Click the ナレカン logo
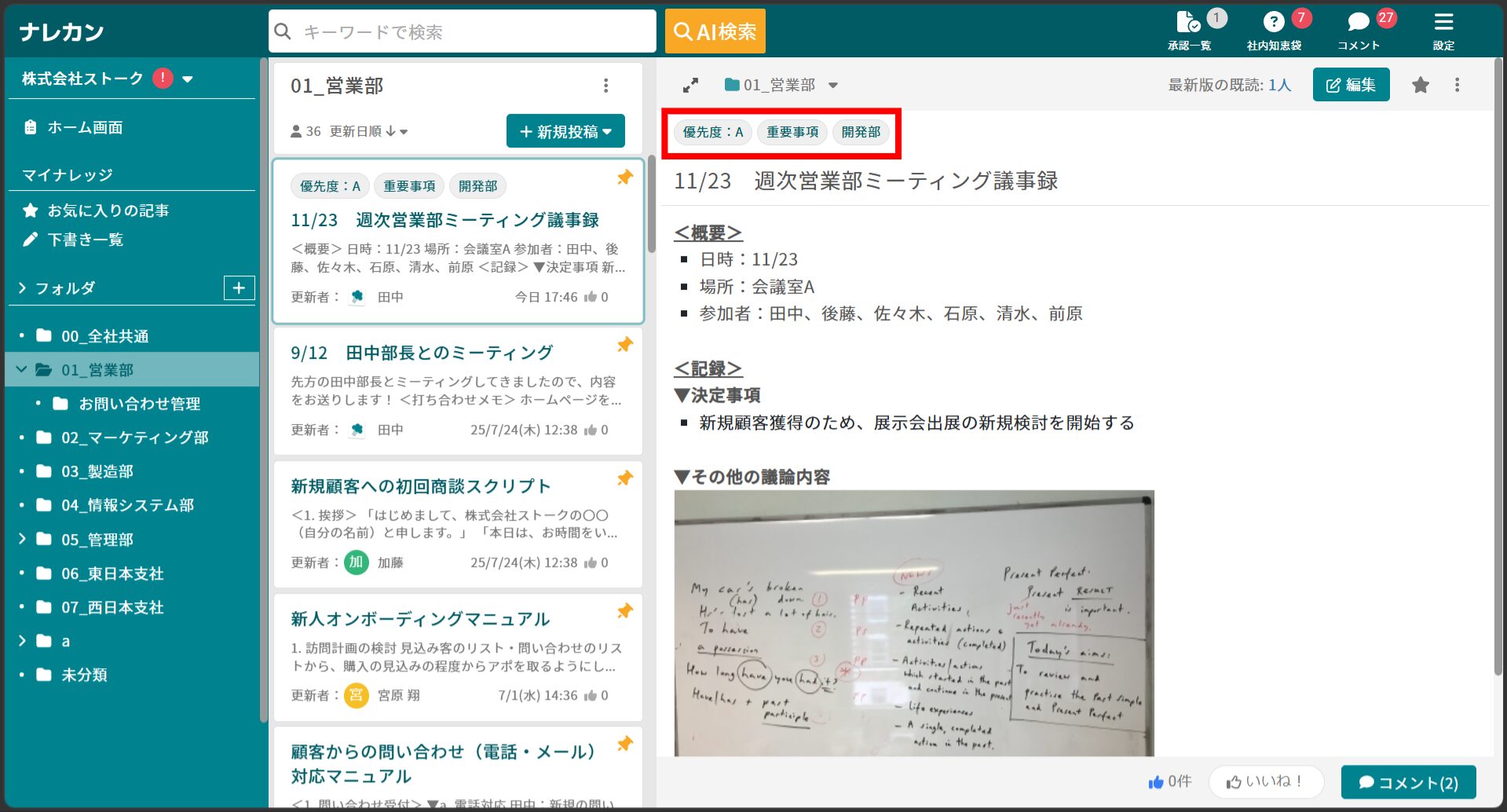Screen dimensions: 1507x812 62,31
